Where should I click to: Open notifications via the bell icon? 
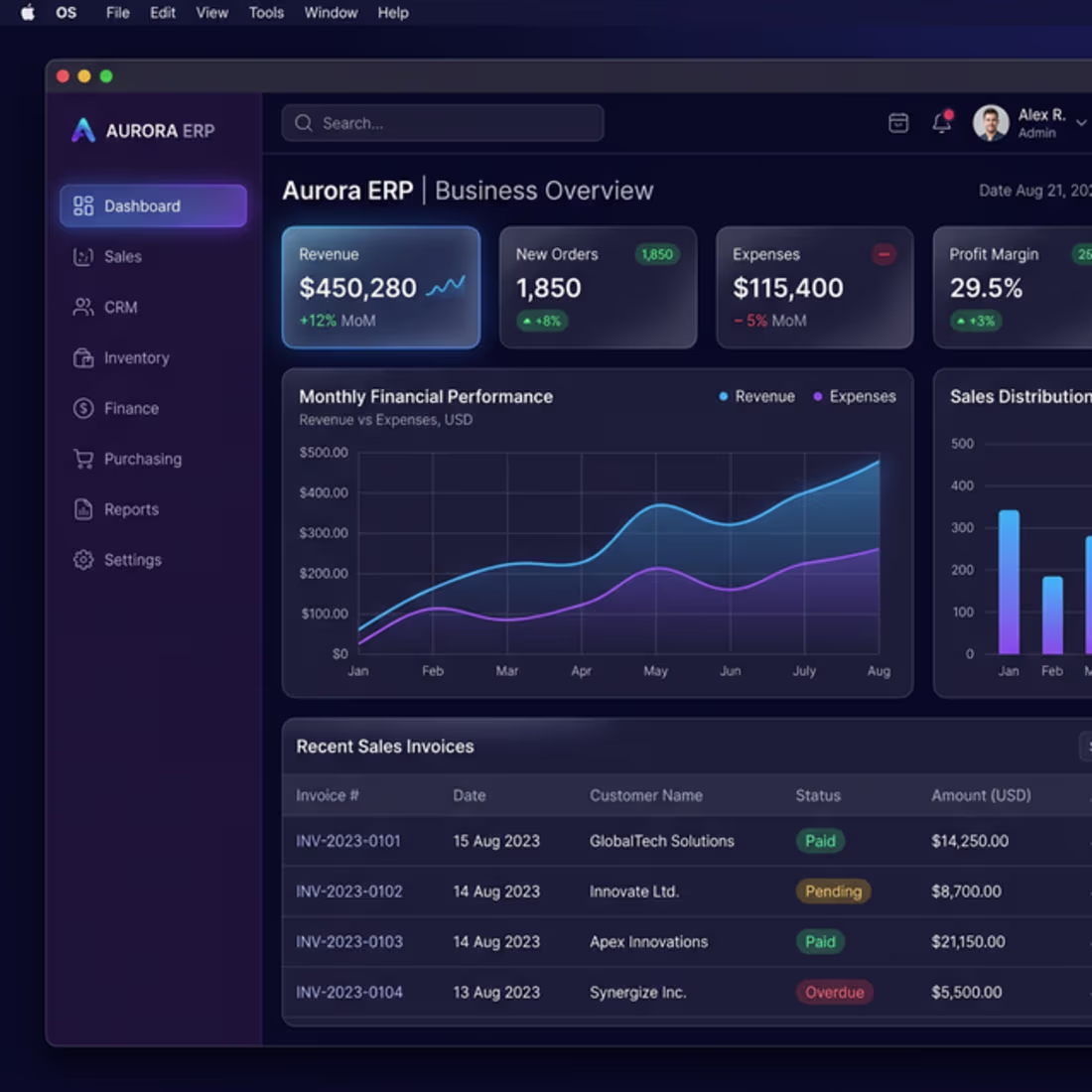[941, 122]
